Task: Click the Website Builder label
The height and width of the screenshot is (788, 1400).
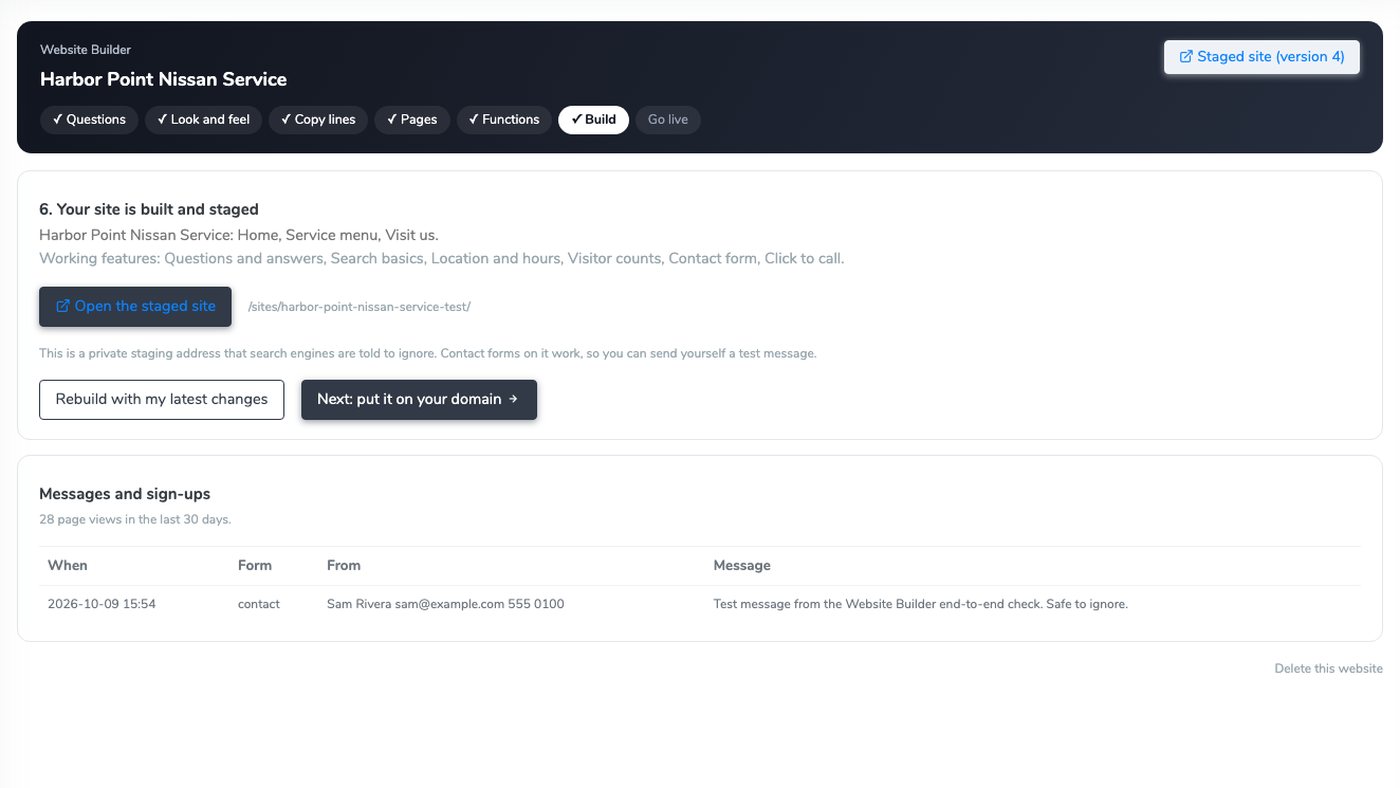Action: click(85, 50)
